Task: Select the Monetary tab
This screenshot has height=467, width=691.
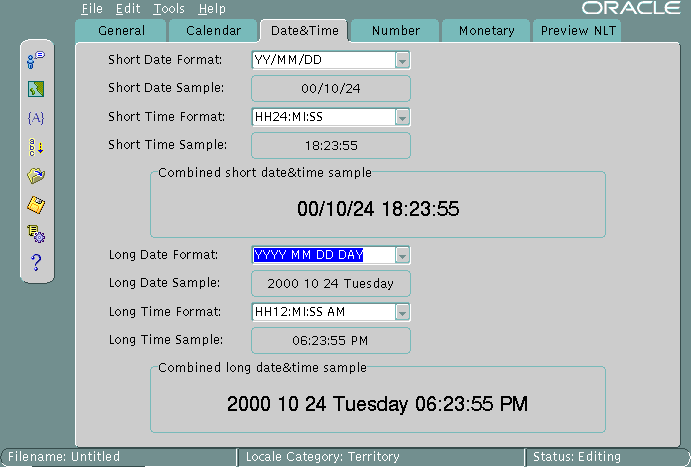Action: coord(486,31)
